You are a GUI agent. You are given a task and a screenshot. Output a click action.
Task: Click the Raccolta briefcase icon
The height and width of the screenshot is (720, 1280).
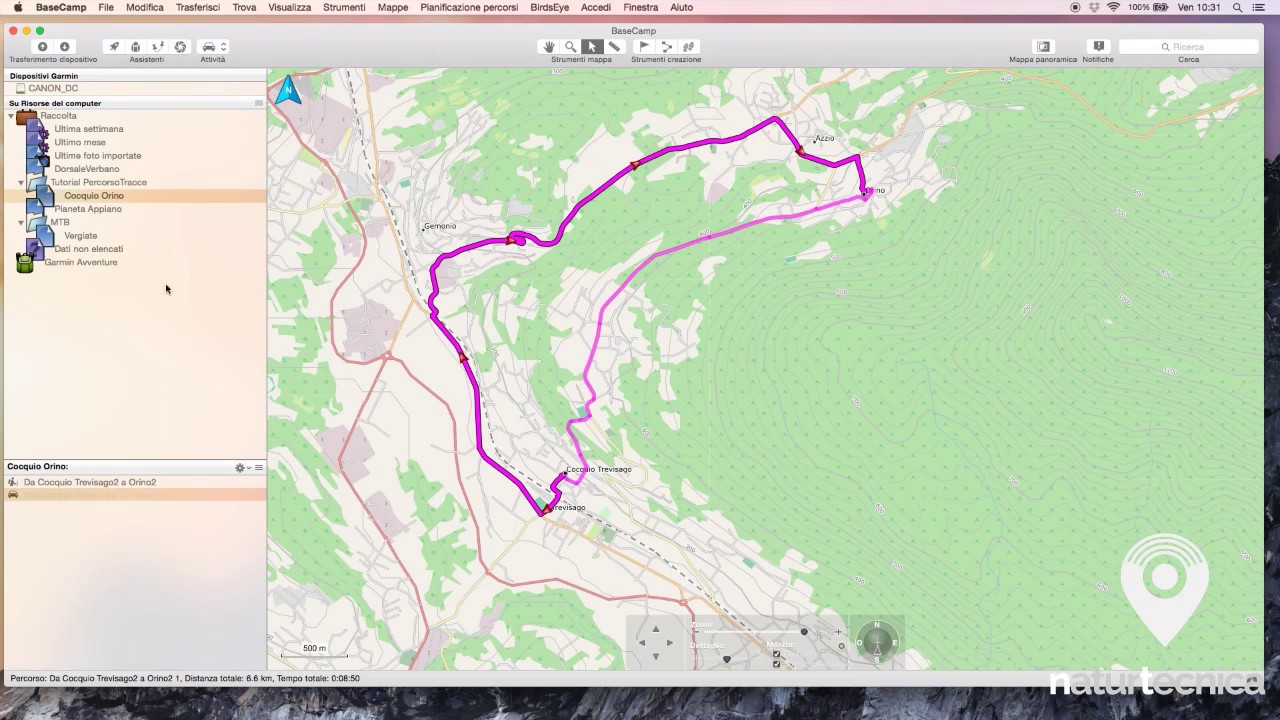[27, 116]
